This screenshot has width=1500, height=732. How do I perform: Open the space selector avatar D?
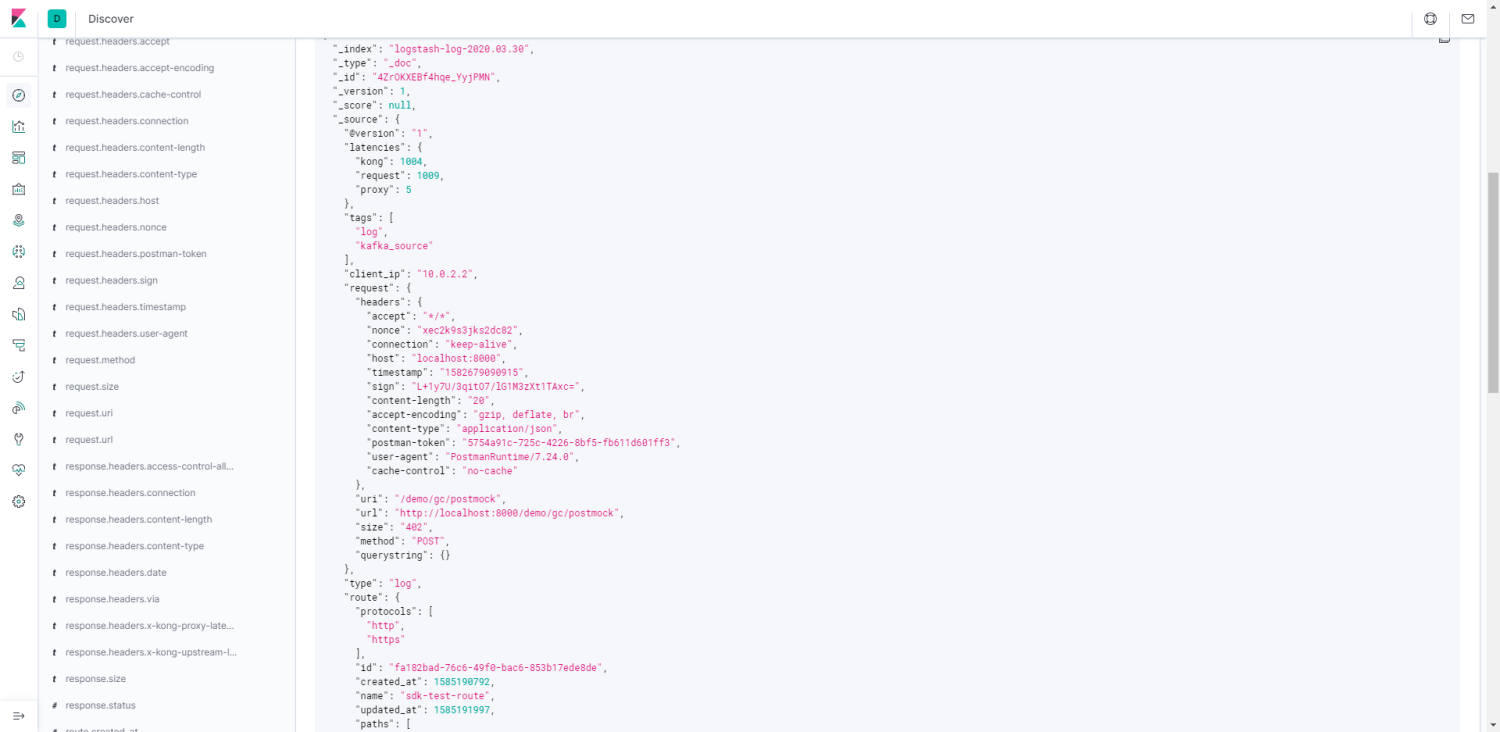click(57, 19)
